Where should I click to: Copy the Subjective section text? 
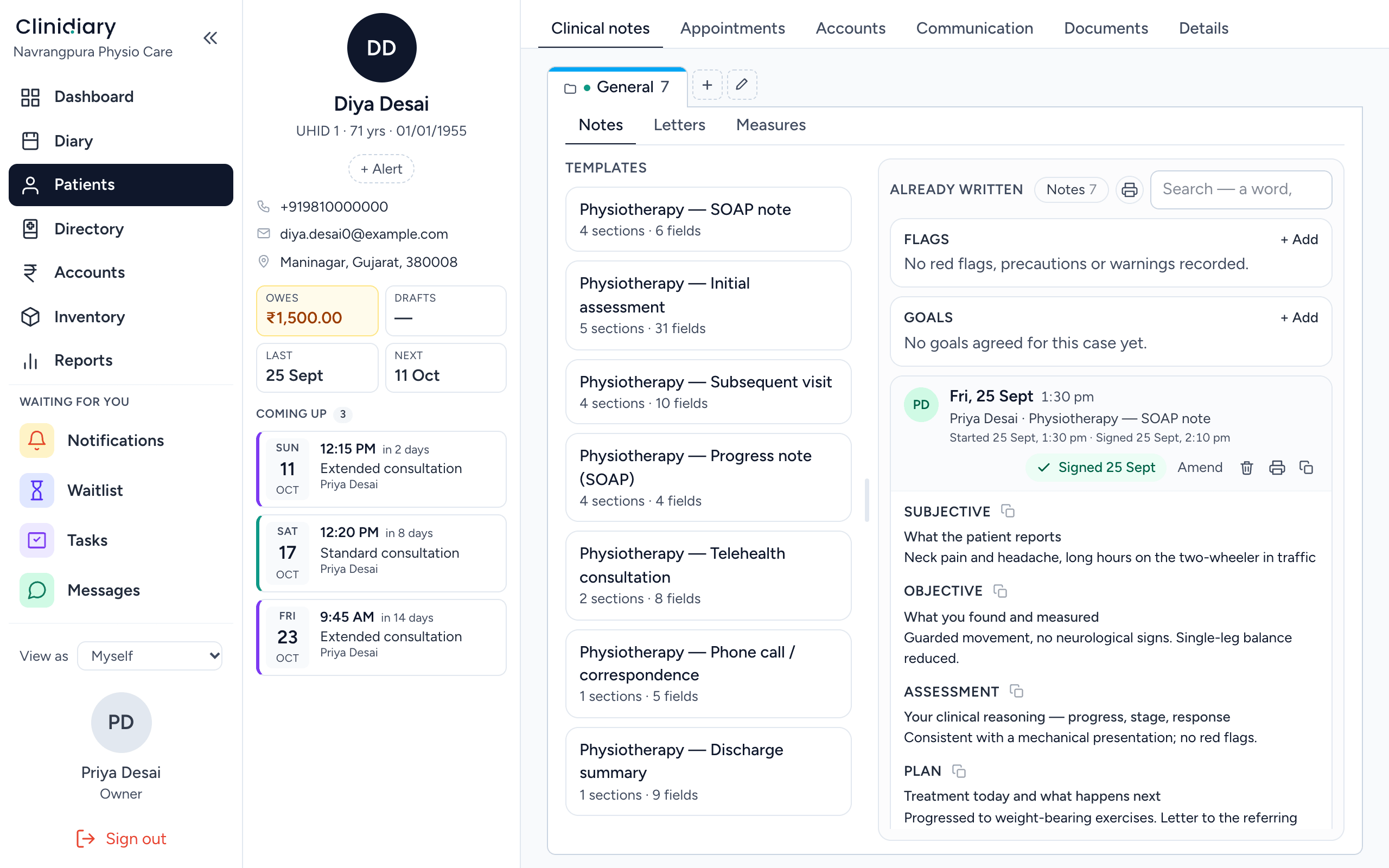pyautogui.click(x=1008, y=511)
